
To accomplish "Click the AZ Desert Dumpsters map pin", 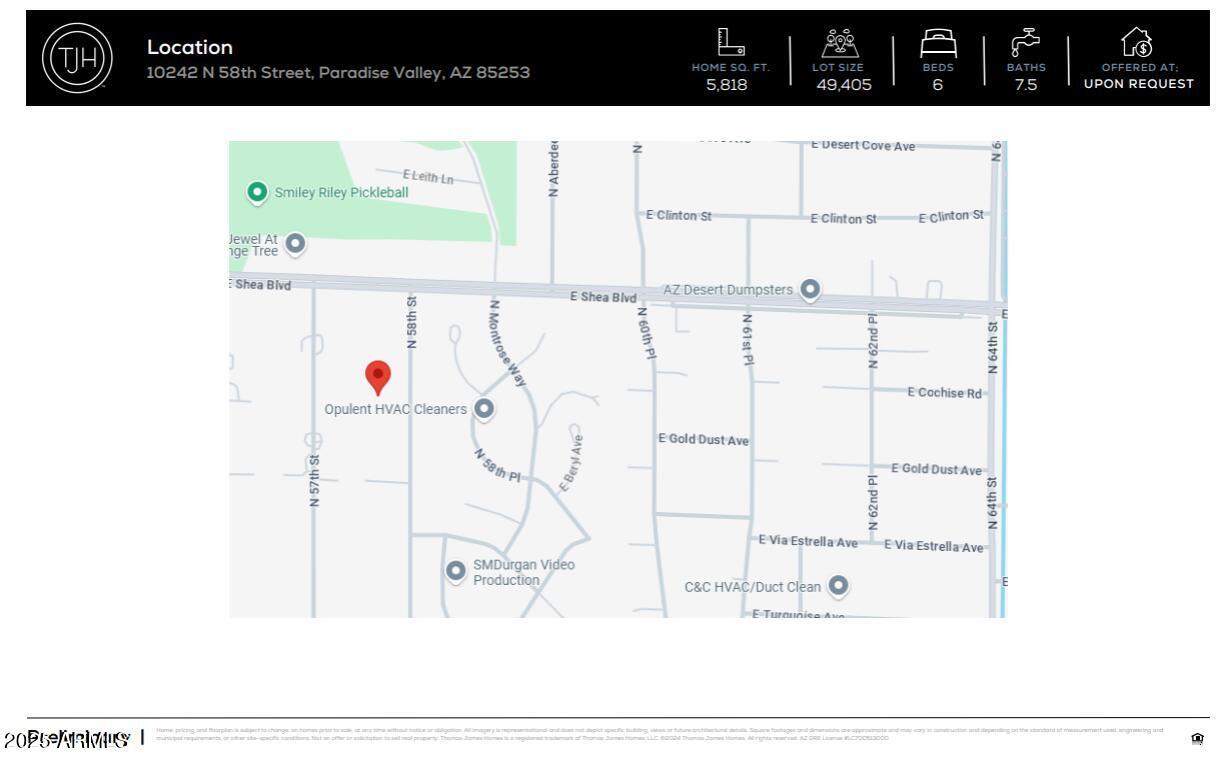I will click(x=810, y=289).
